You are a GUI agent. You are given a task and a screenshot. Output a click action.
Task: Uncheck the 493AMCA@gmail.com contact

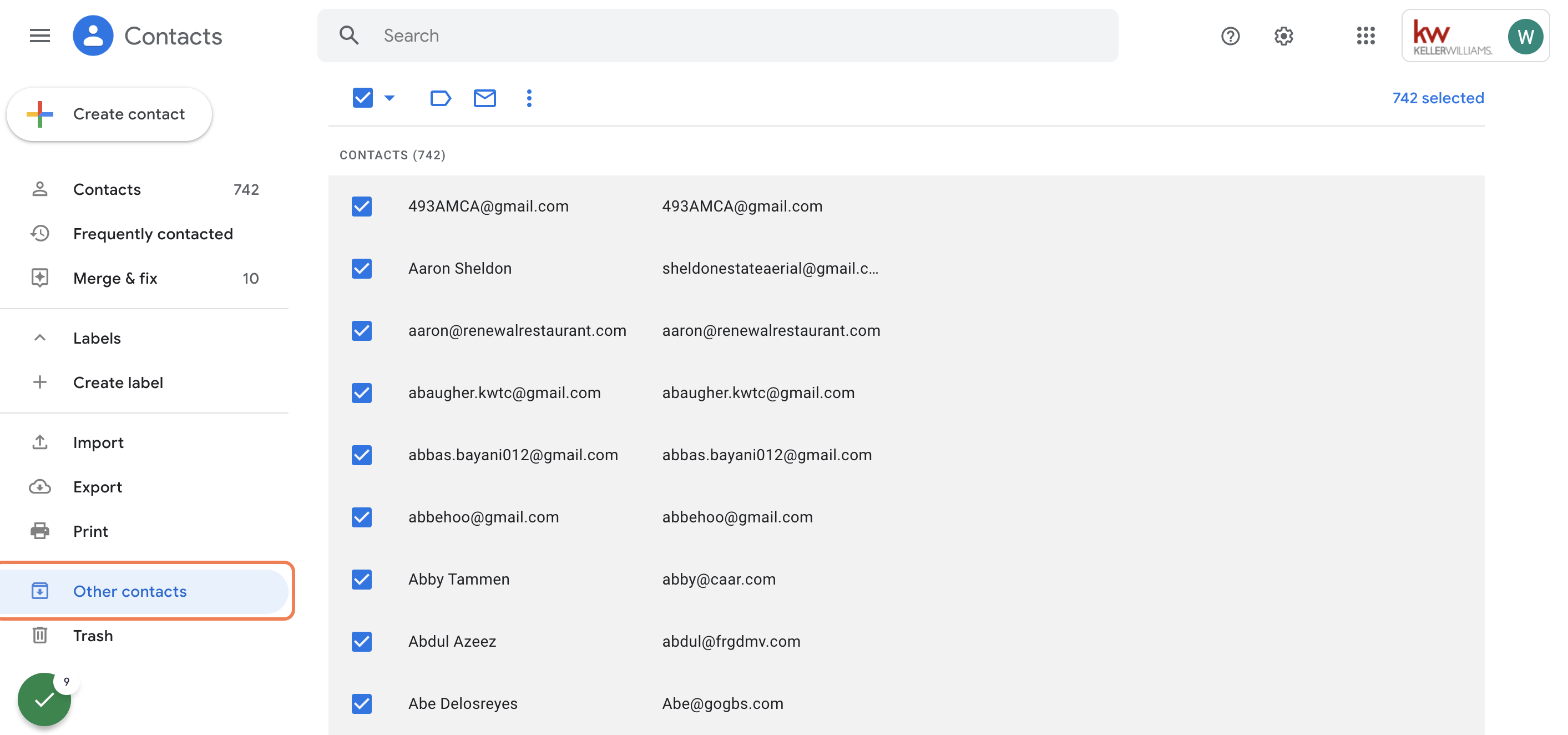click(362, 207)
